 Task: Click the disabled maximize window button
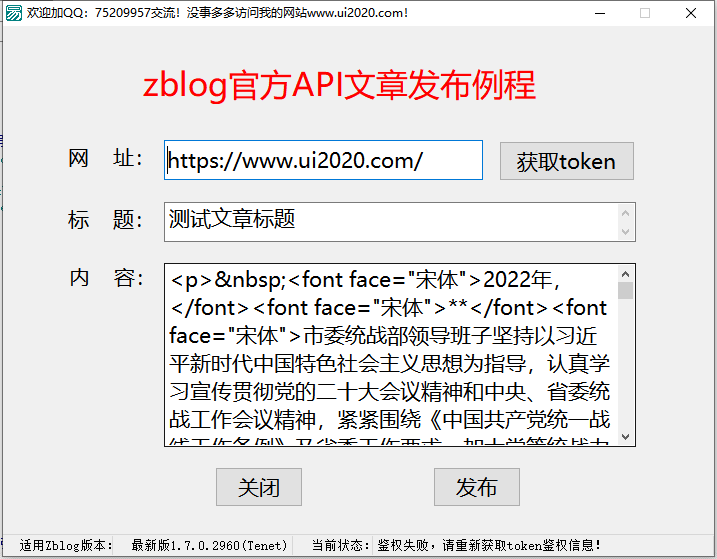(645, 13)
